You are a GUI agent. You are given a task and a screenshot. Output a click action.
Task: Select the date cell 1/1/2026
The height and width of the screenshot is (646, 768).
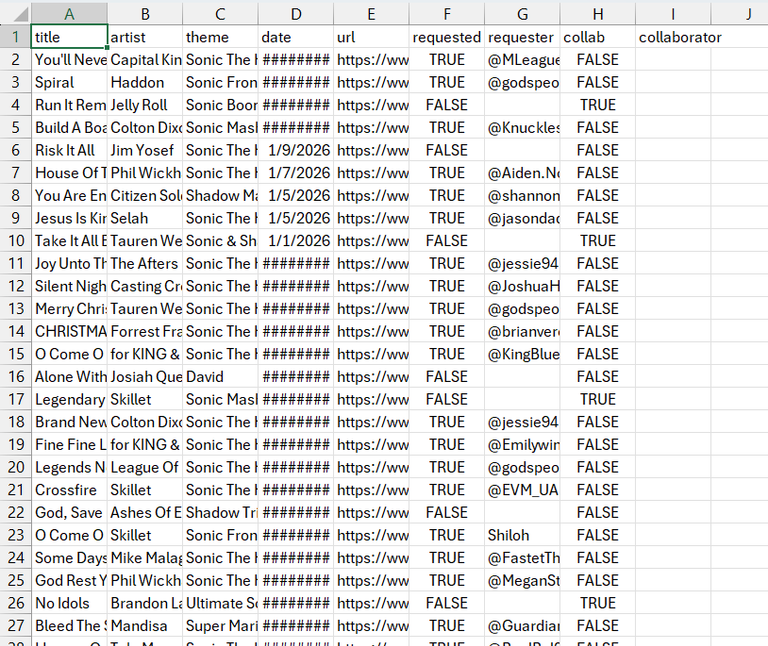[x=296, y=241]
